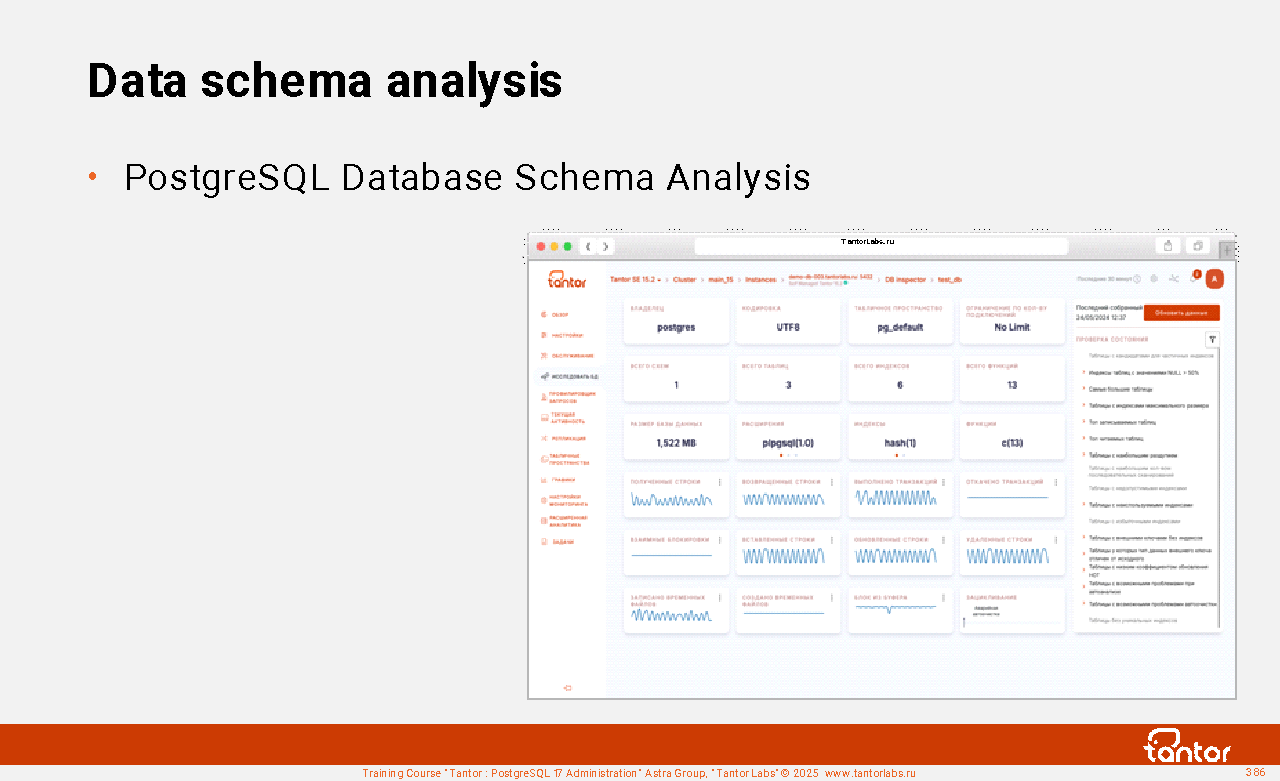Viewport: 1280px width, 781px height.
Task: Click the gear settings icon in header
Action: coord(1155,279)
